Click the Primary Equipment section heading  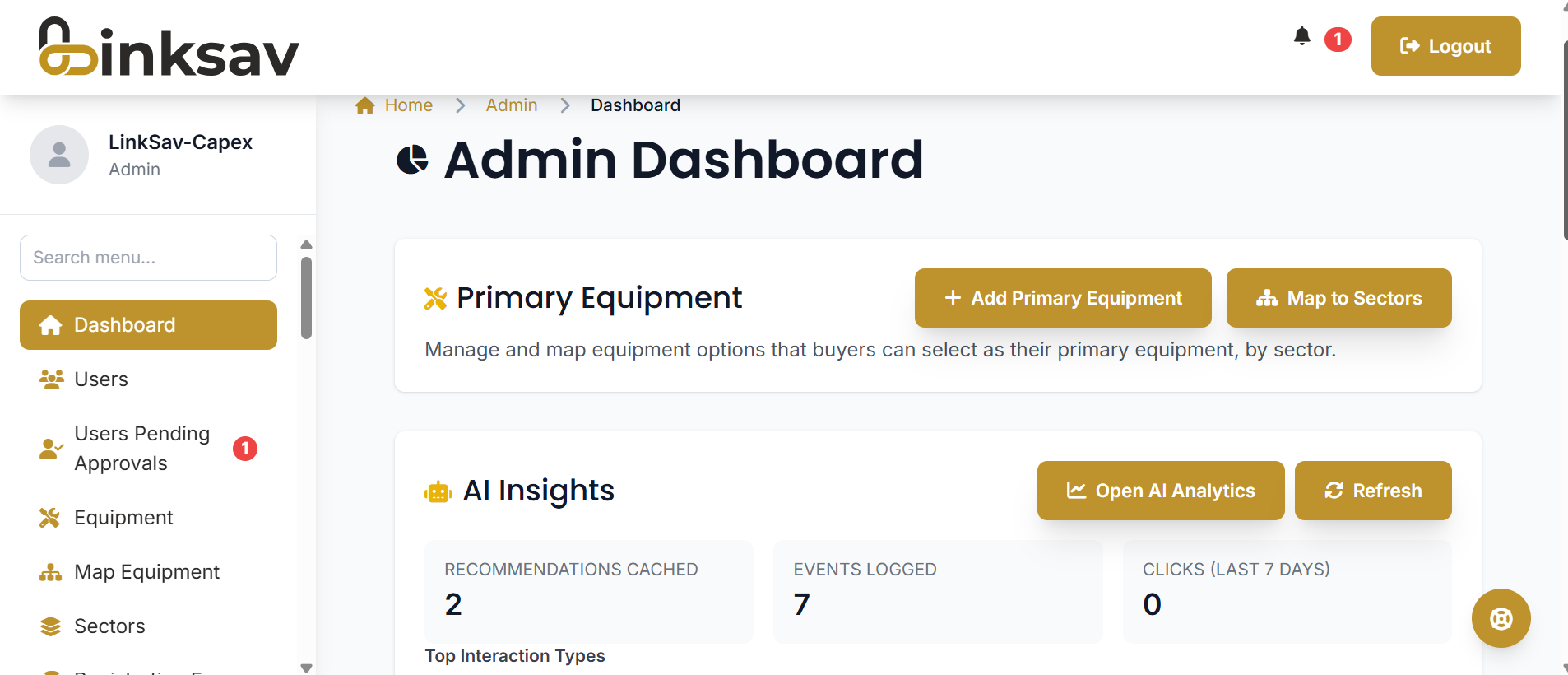tap(599, 298)
